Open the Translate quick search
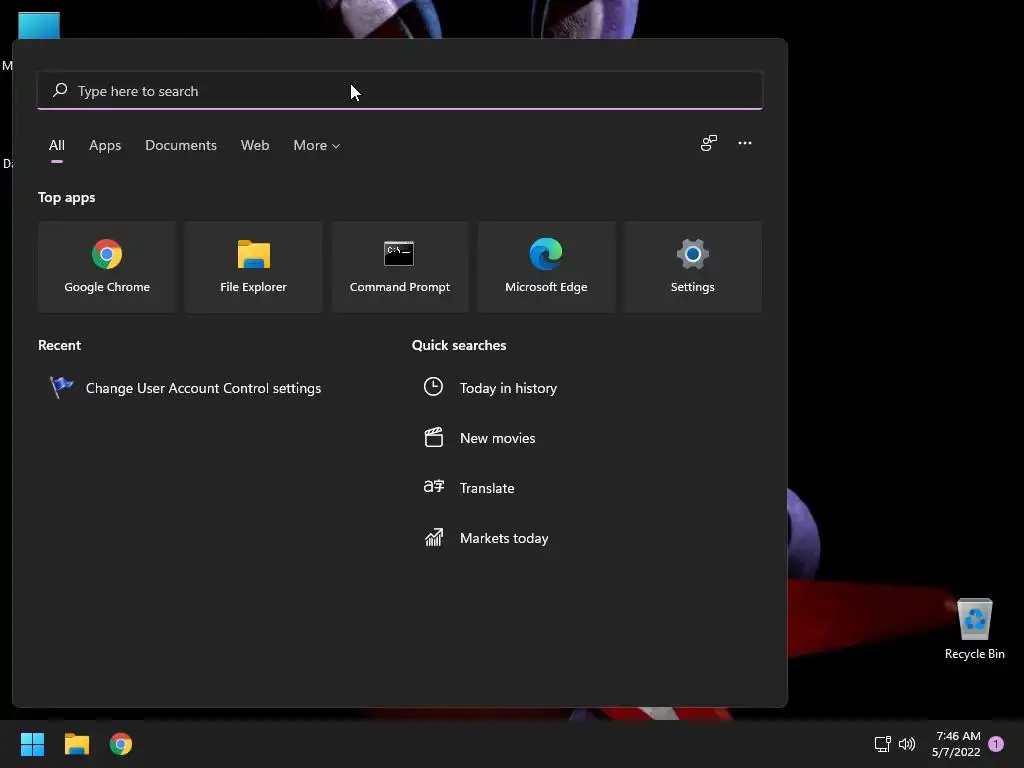Viewport: 1024px width, 768px height. point(487,488)
